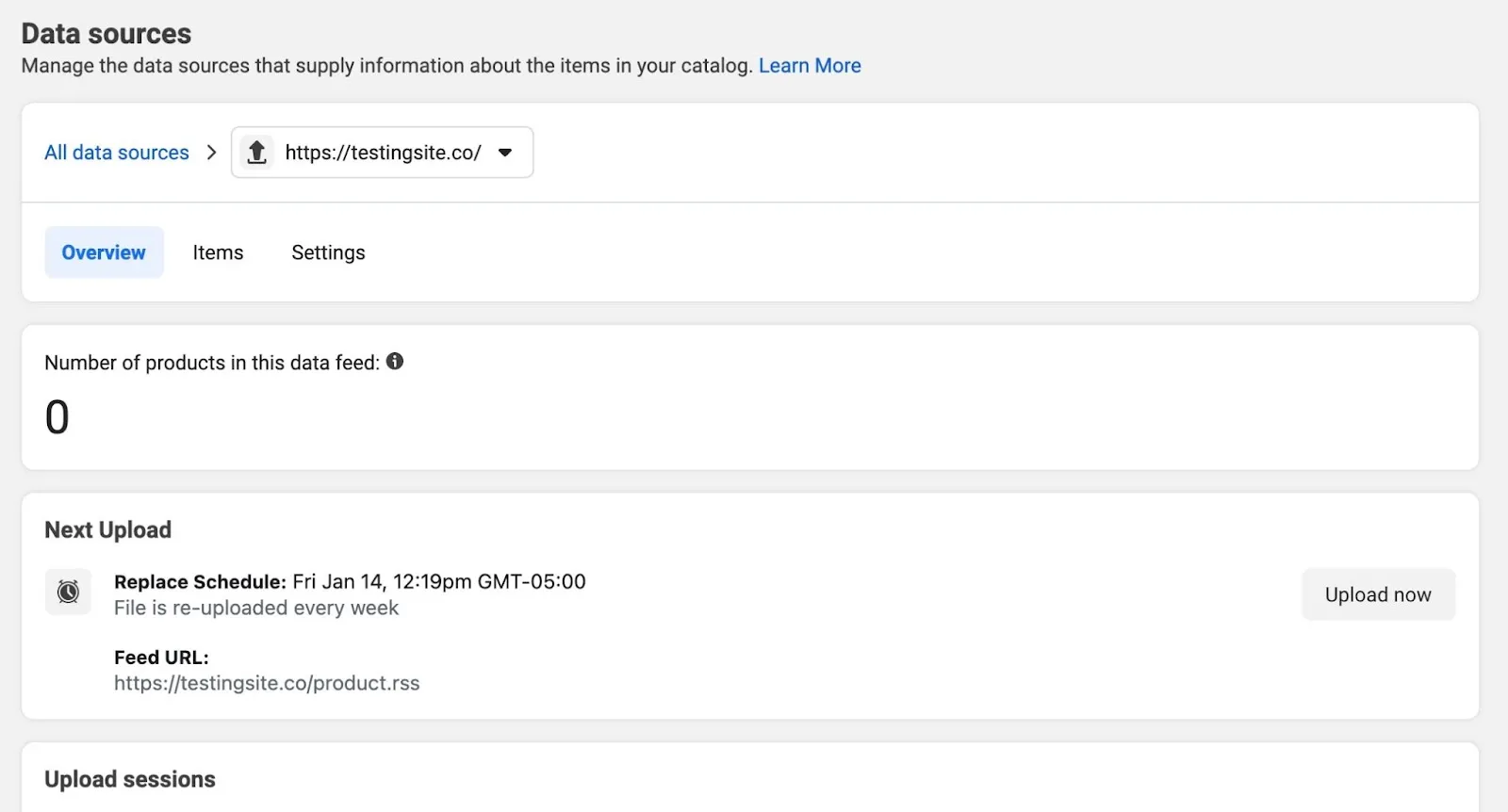This screenshot has height=812, width=1508.
Task: Click the clock schedule icon under Next Upload
Action: pyautogui.click(x=68, y=592)
